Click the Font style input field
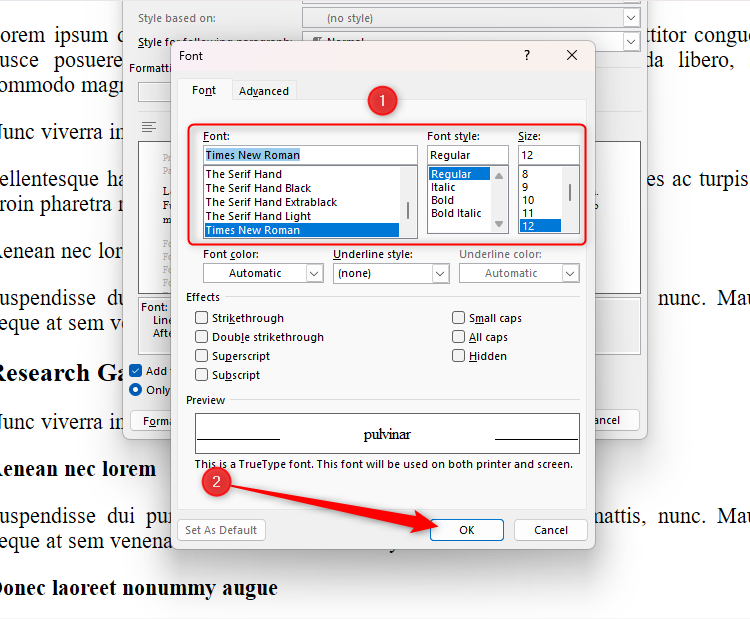The width and height of the screenshot is (750, 619). (467, 155)
